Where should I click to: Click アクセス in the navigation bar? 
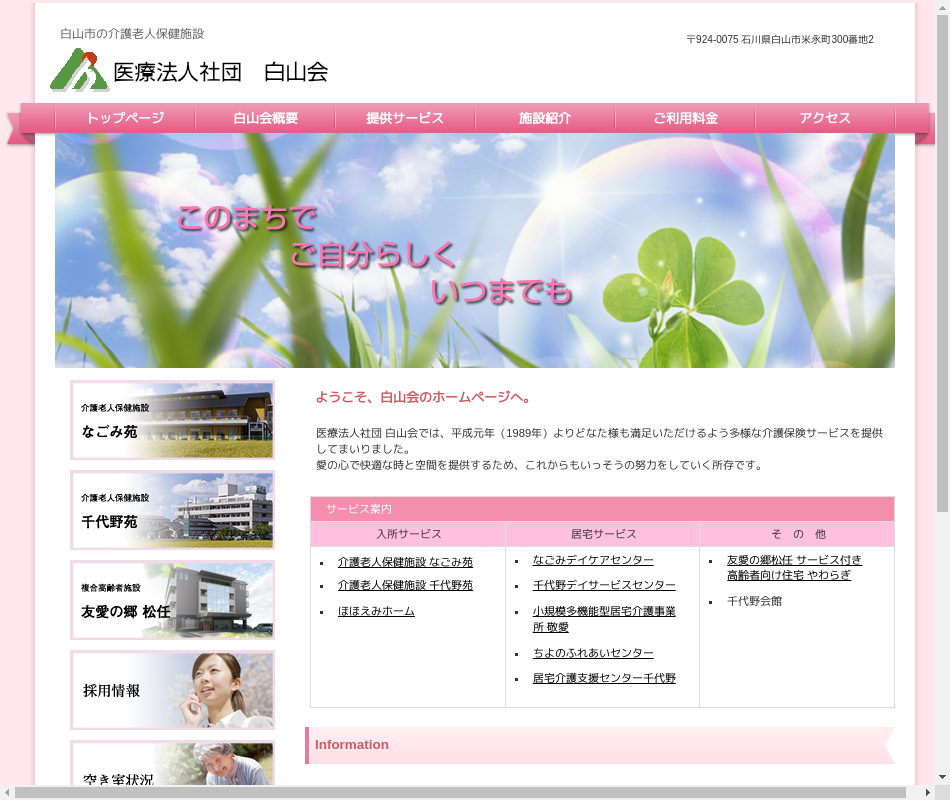coord(825,118)
